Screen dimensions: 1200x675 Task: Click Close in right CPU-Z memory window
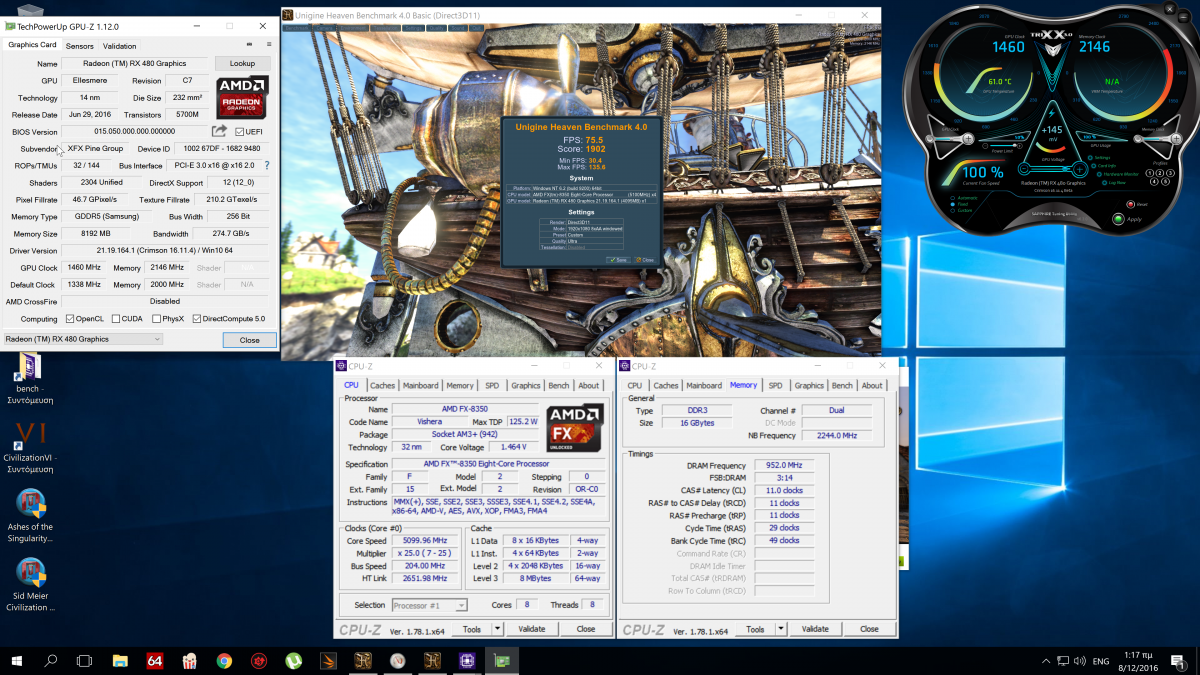[x=870, y=629]
